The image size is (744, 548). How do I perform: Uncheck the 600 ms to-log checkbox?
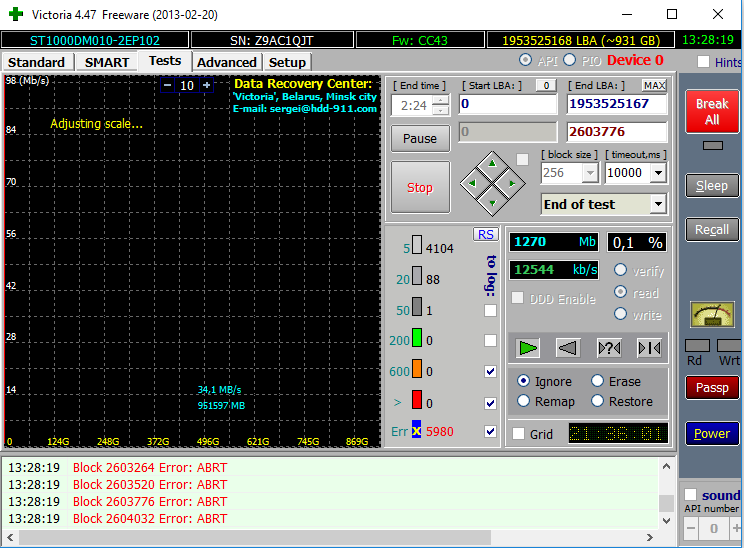coord(491,372)
